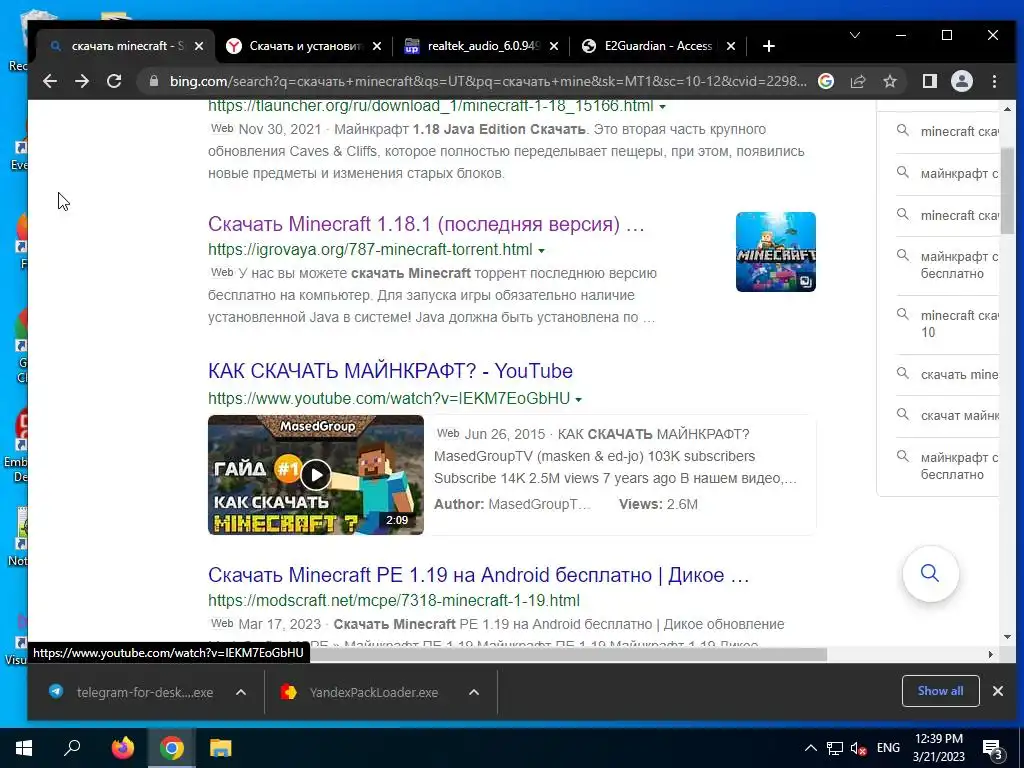1024x768 pixels.
Task: Open the taskbar search
Action: 72,748
